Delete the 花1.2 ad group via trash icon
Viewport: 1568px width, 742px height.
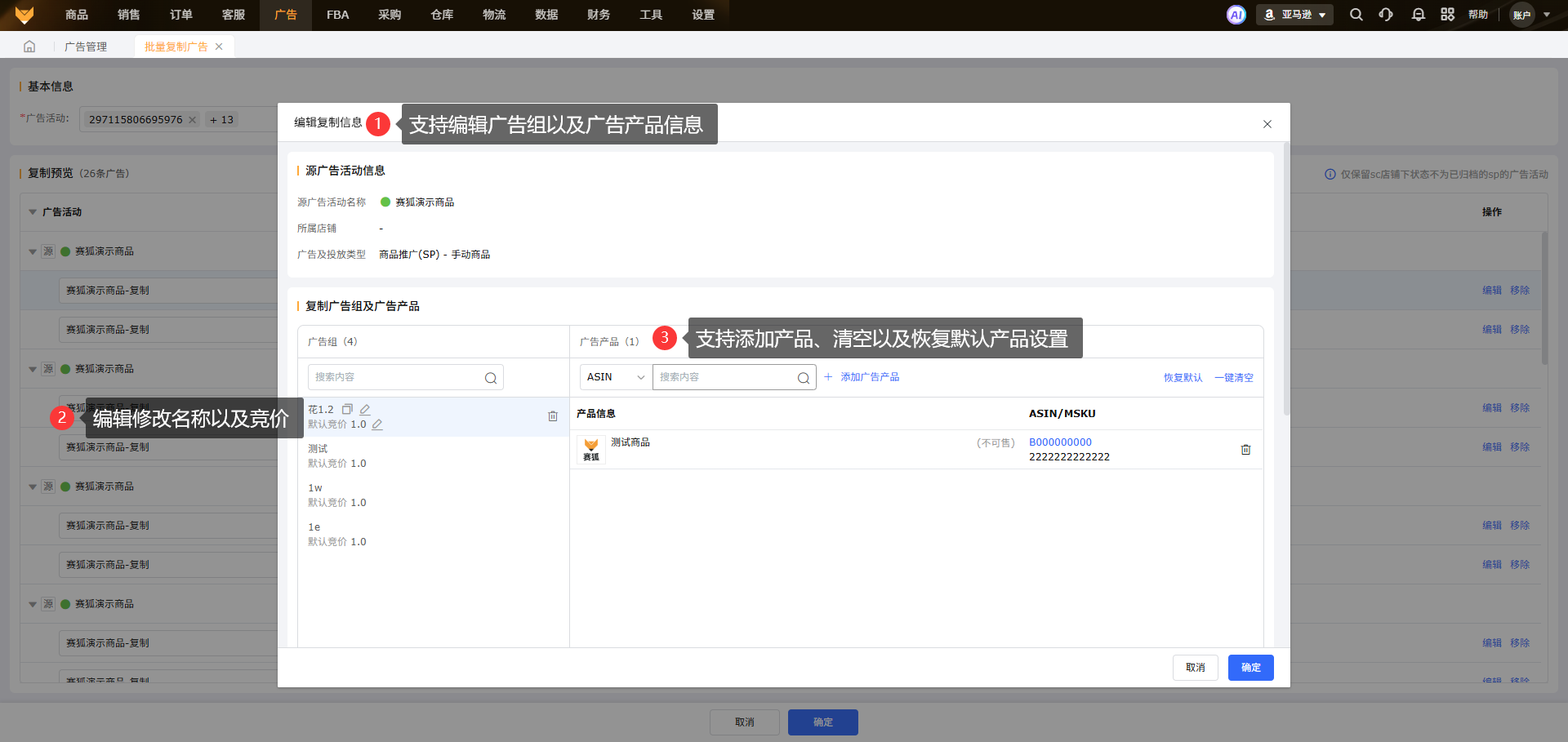point(553,416)
